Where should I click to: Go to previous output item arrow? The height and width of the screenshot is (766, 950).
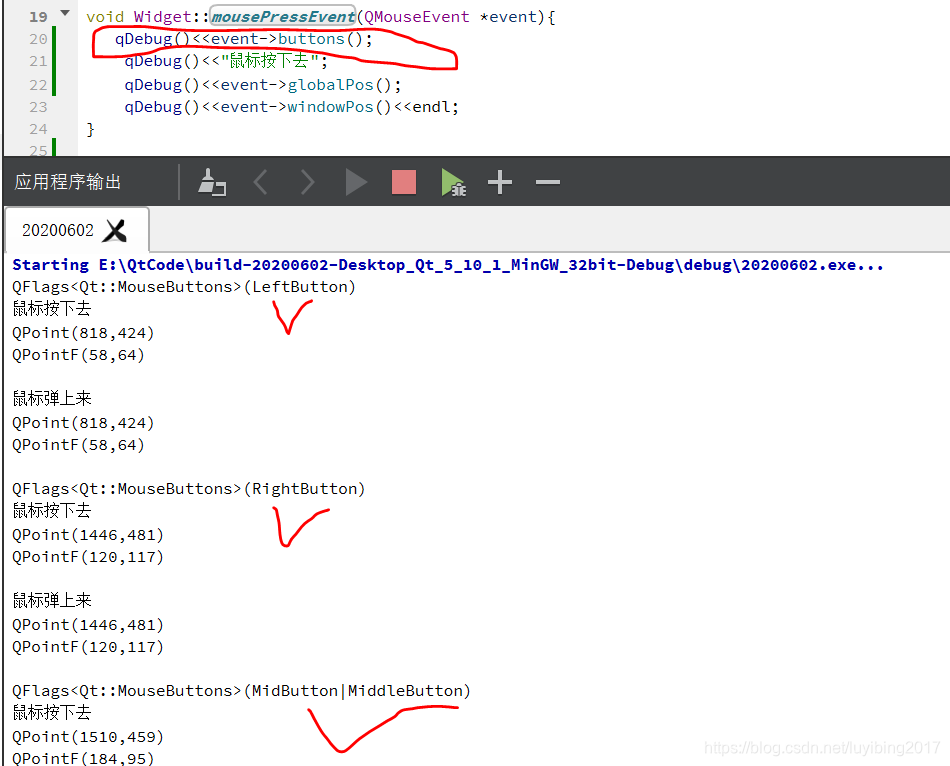[261, 182]
